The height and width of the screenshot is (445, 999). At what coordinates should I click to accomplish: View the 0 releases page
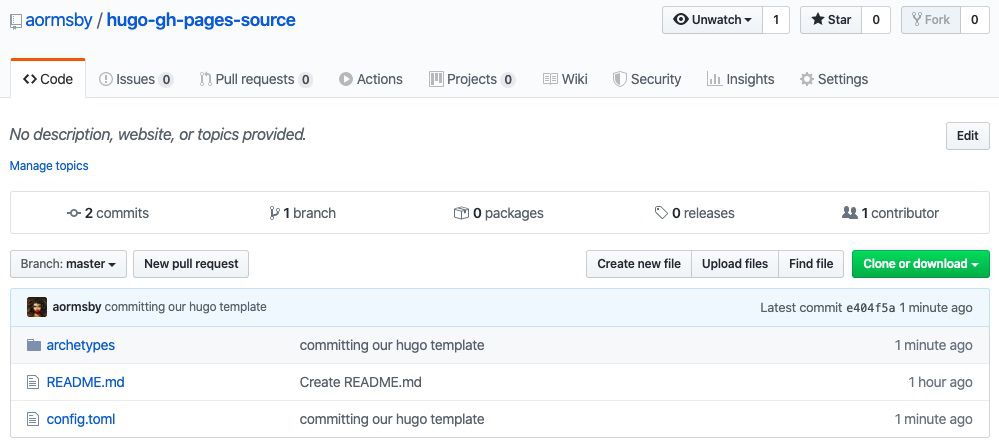(694, 213)
